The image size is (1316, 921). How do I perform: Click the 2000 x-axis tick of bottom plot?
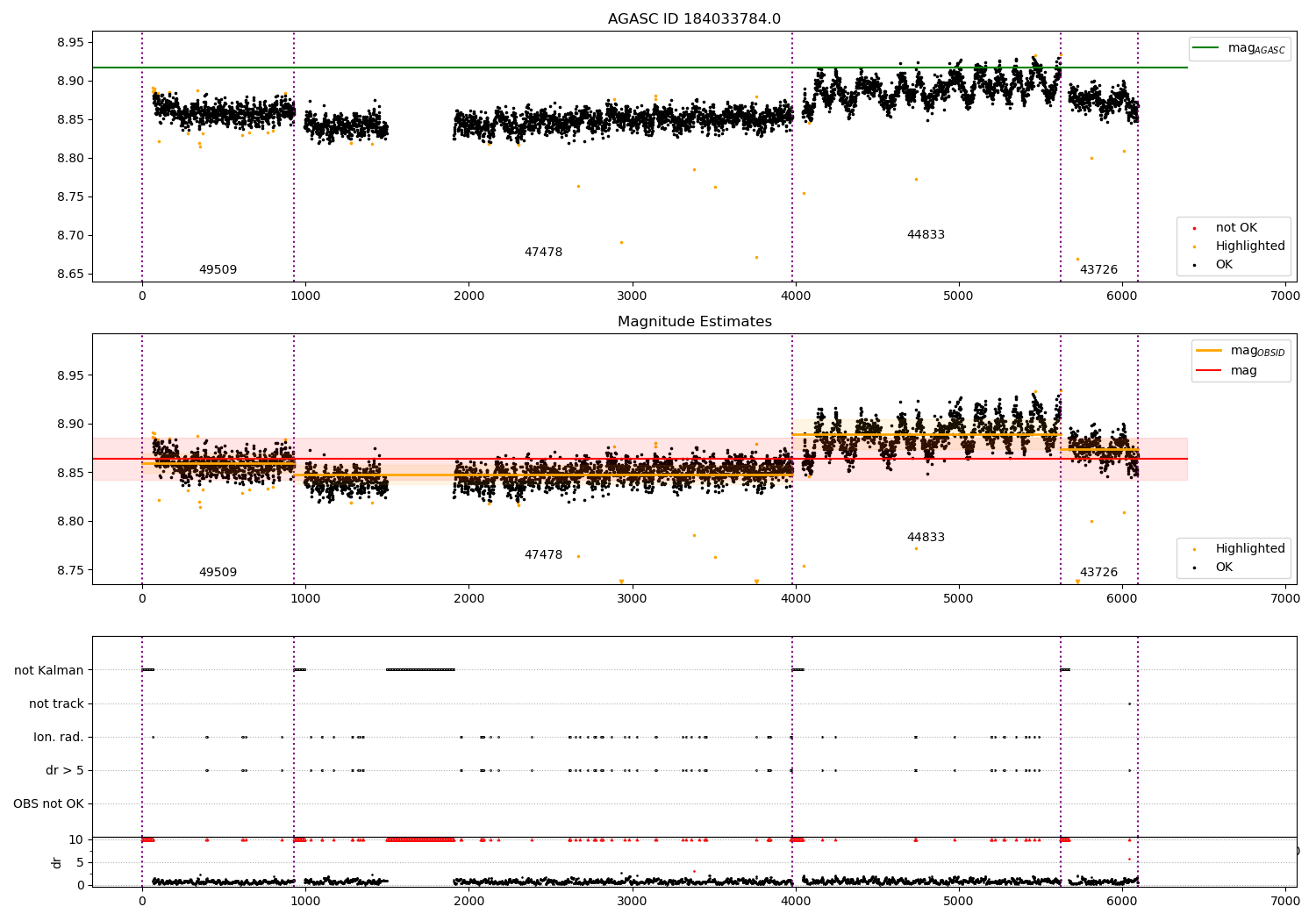coord(468,900)
